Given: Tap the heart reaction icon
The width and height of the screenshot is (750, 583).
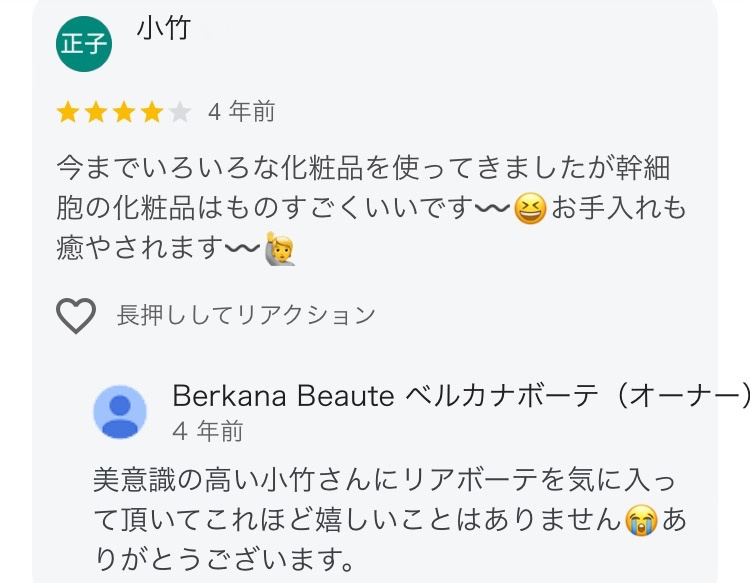Looking at the screenshot, I should coord(75,316).
